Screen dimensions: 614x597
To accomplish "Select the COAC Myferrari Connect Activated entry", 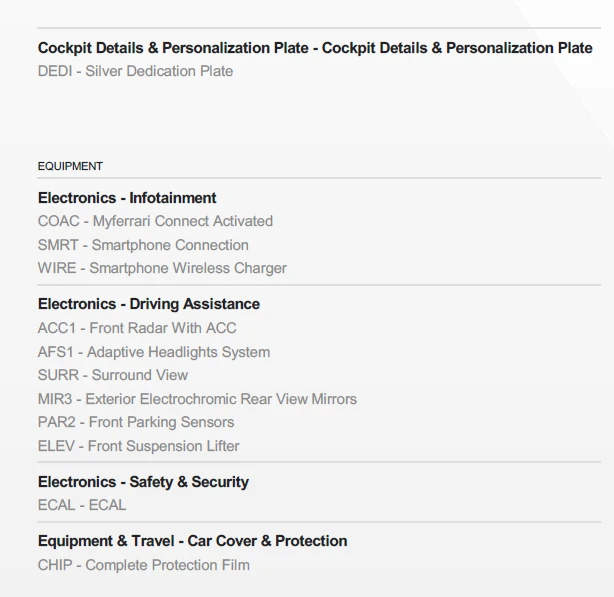I will 155,221.
